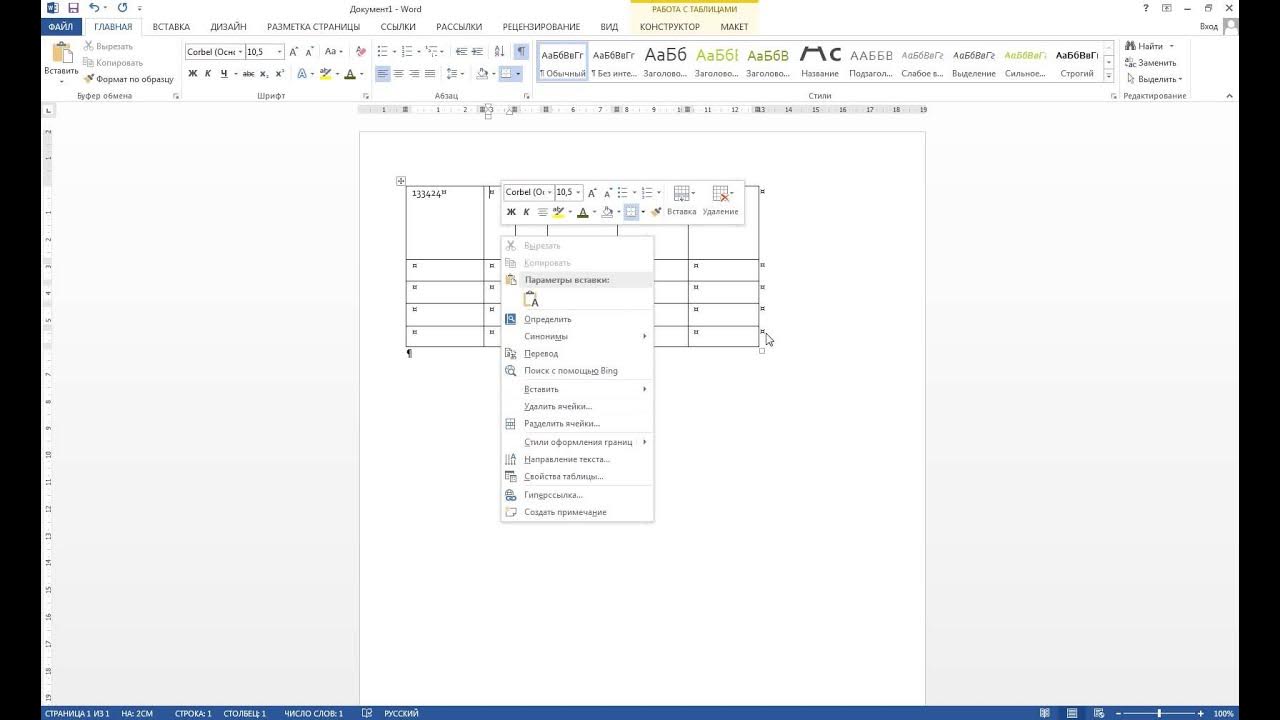Expand the Styles gallery more arrow
Screen dimensions: 1280x720
click(1108, 76)
